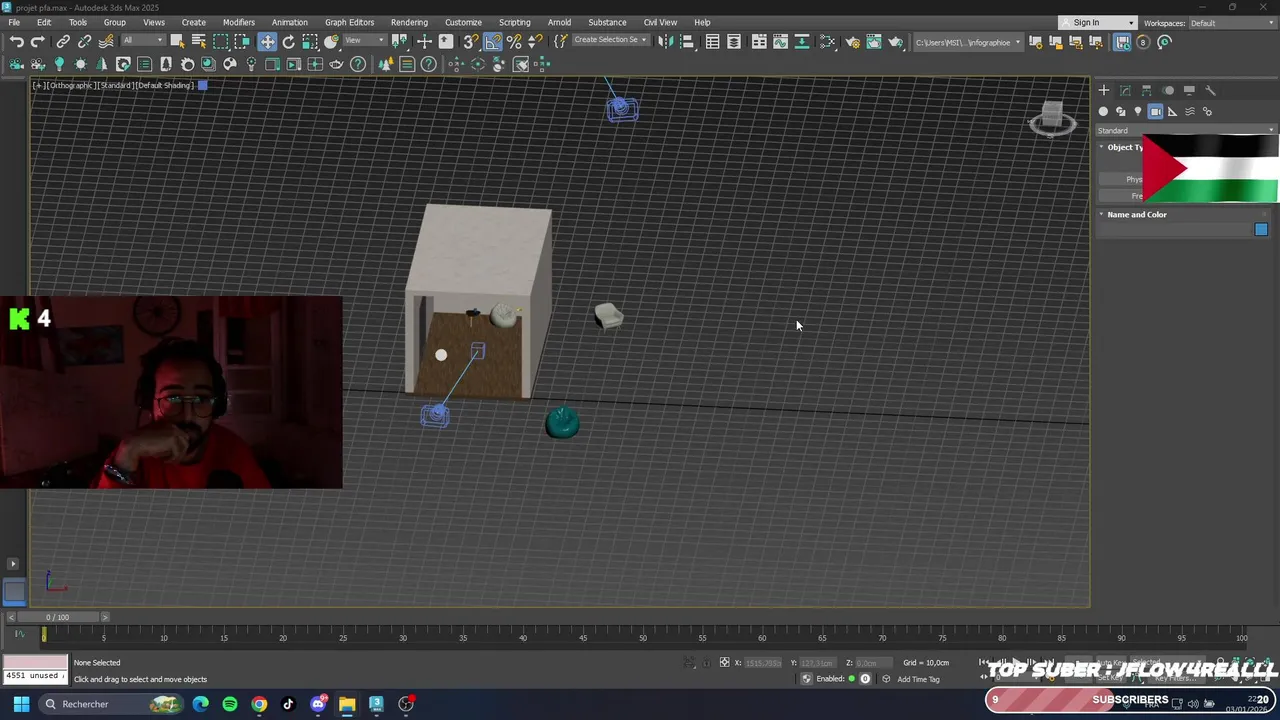This screenshot has height=720, width=1280.
Task: Open the Mirror tool
Action: point(665,42)
